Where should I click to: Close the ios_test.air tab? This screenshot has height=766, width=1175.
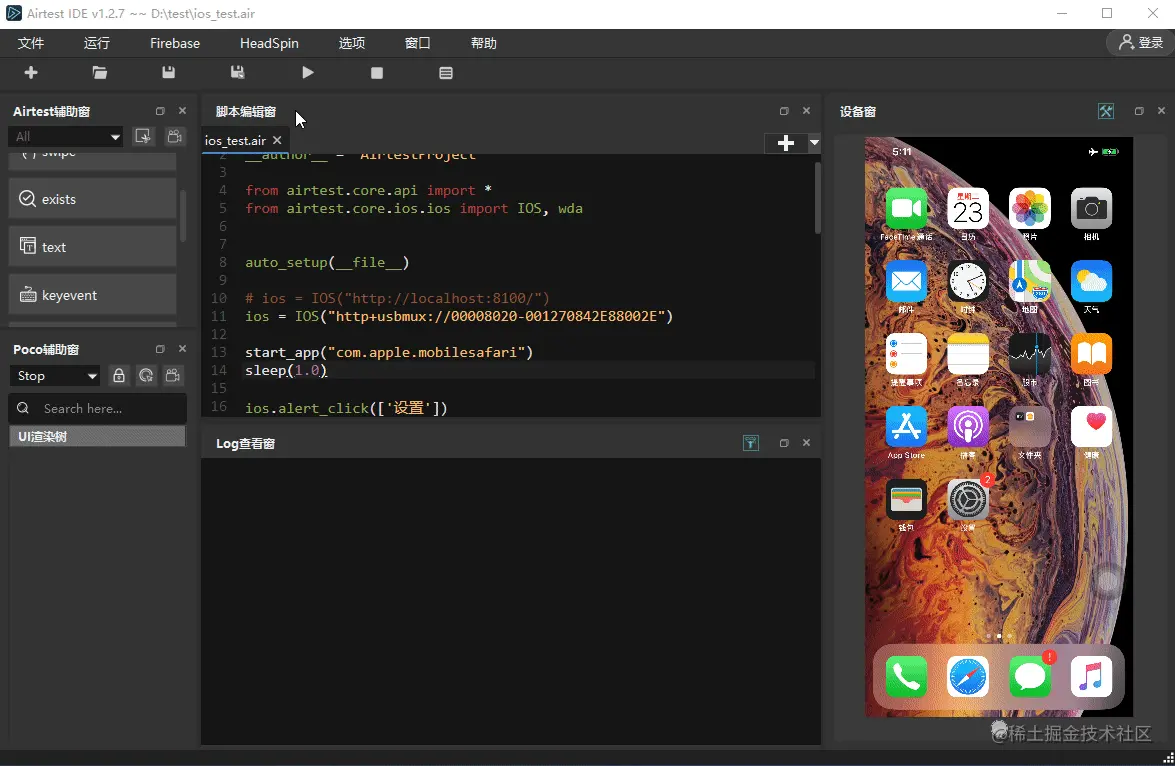click(x=277, y=140)
